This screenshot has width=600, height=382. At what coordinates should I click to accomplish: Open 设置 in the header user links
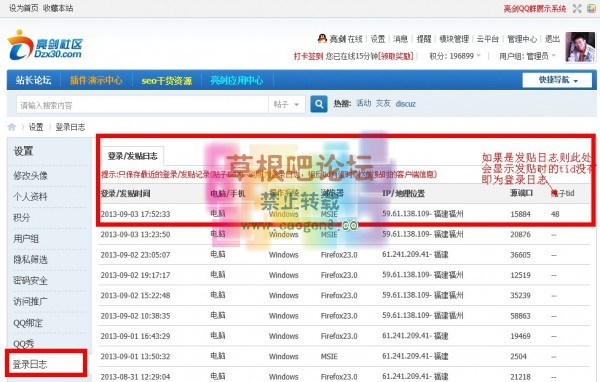point(378,39)
